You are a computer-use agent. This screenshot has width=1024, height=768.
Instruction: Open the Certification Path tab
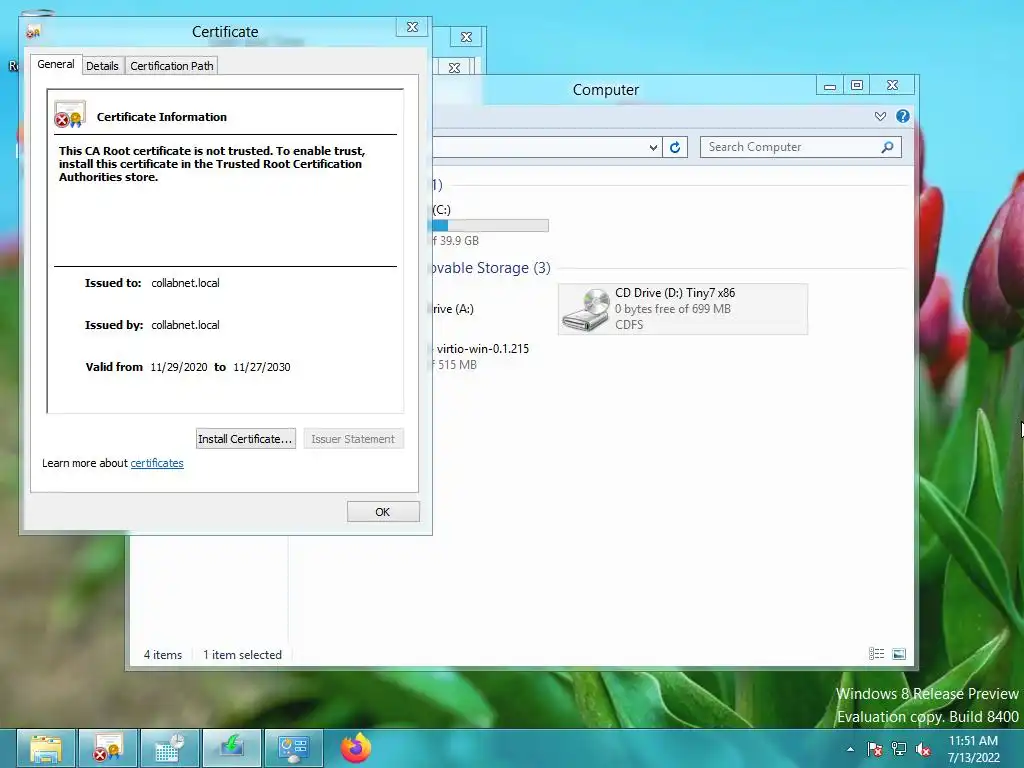pyautogui.click(x=171, y=65)
